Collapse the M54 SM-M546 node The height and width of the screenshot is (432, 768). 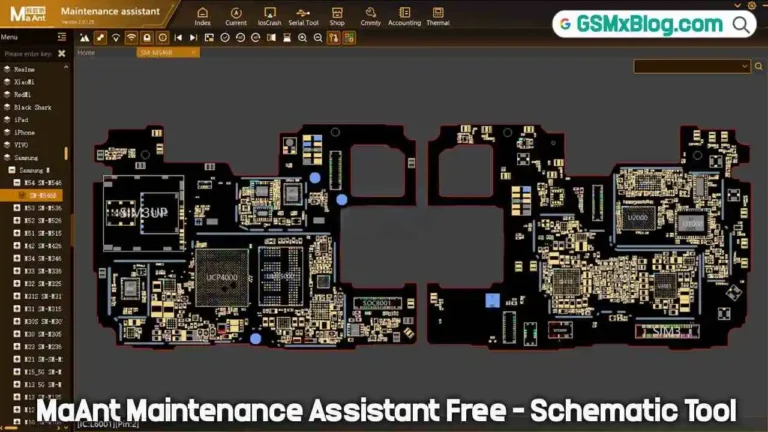[x=17, y=183]
